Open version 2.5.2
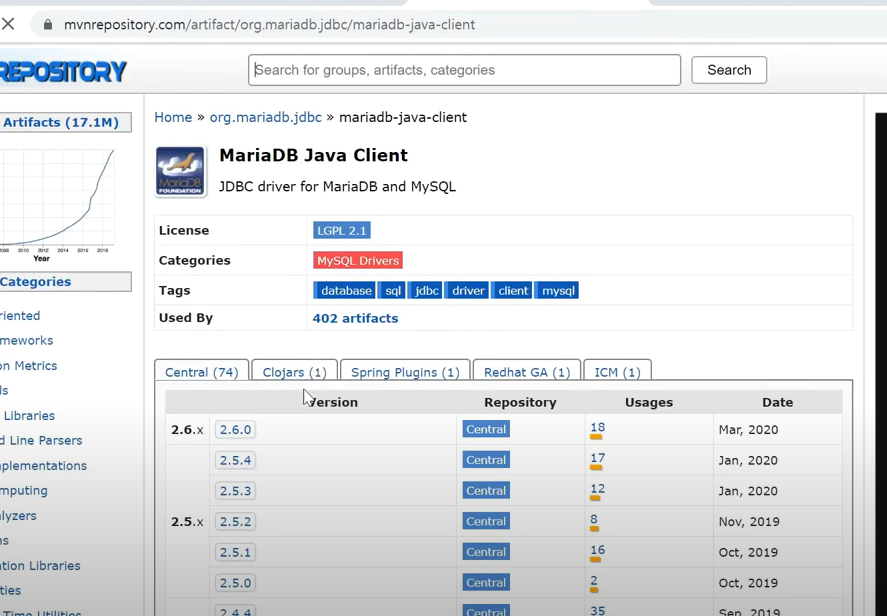The height and width of the screenshot is (616, 887). [235, 521]
